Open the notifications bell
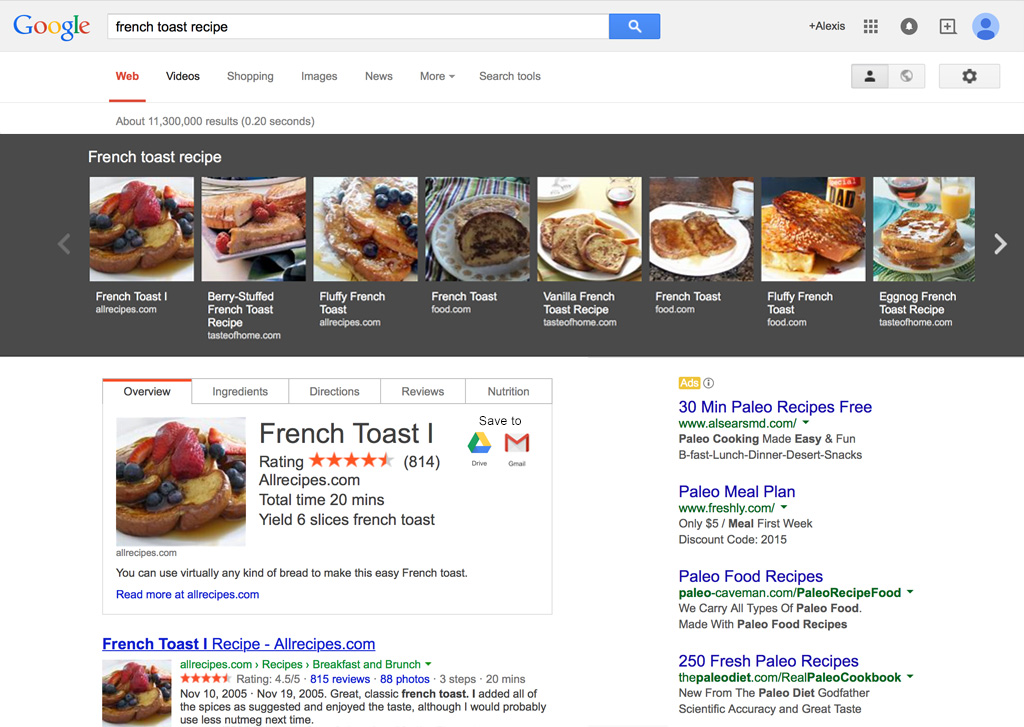The image size is (1024, 727). coord(909,27)
